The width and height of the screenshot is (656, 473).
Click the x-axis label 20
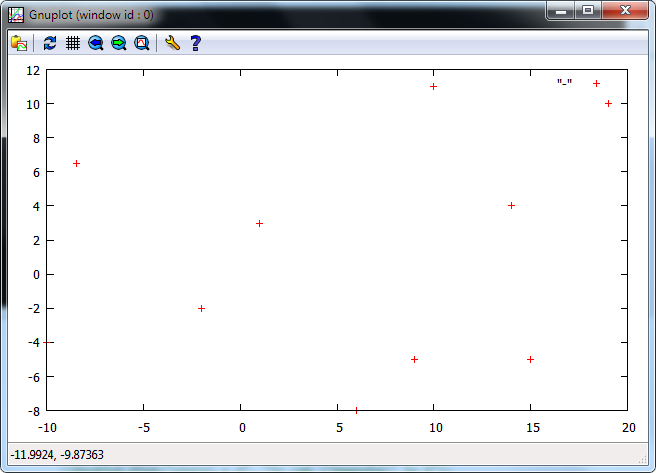[x=629, y=427]
